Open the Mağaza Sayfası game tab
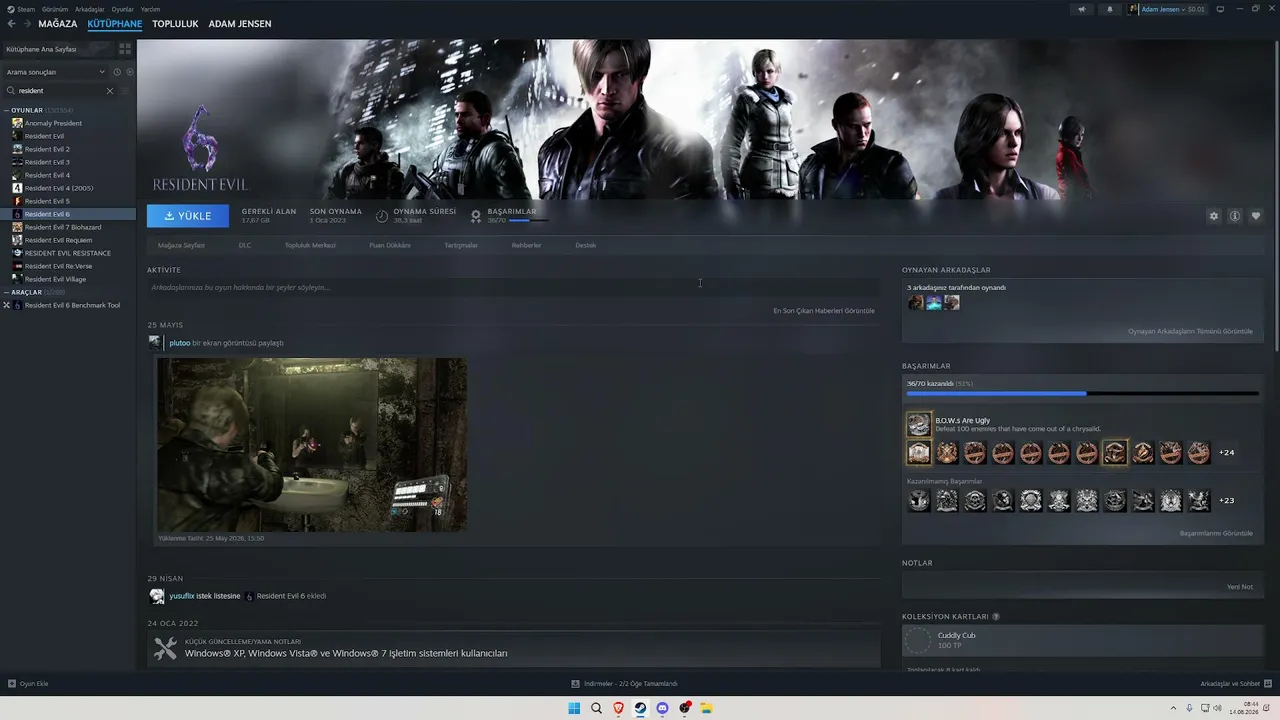Screen dimensions: 1280x720 [181, 245]
